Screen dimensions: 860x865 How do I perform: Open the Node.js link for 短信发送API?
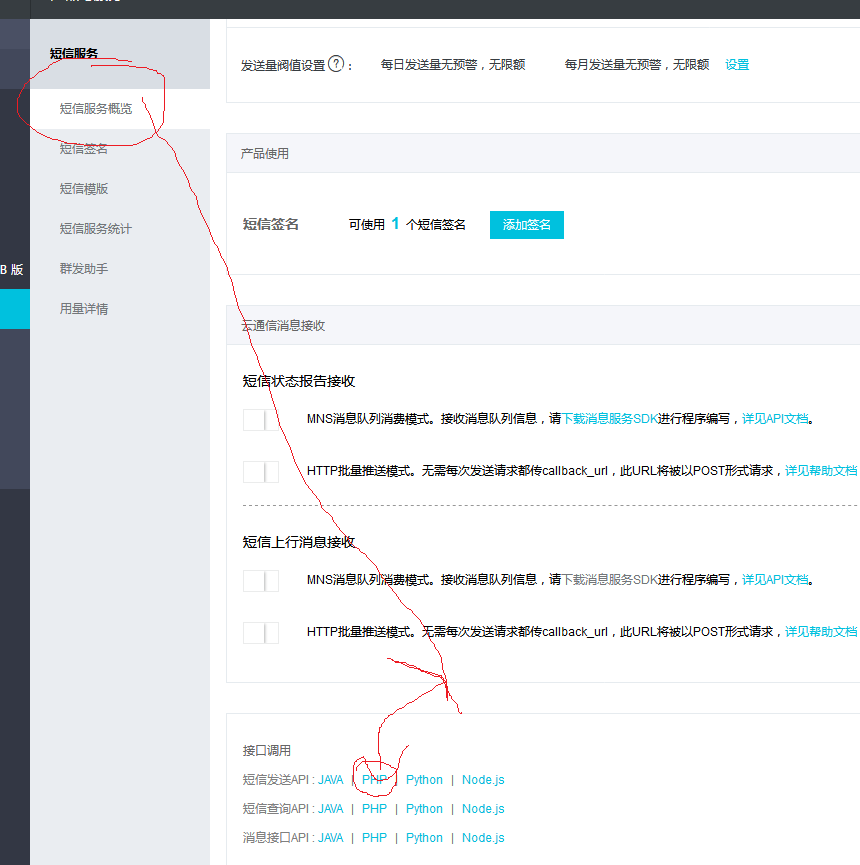[483, 780]
